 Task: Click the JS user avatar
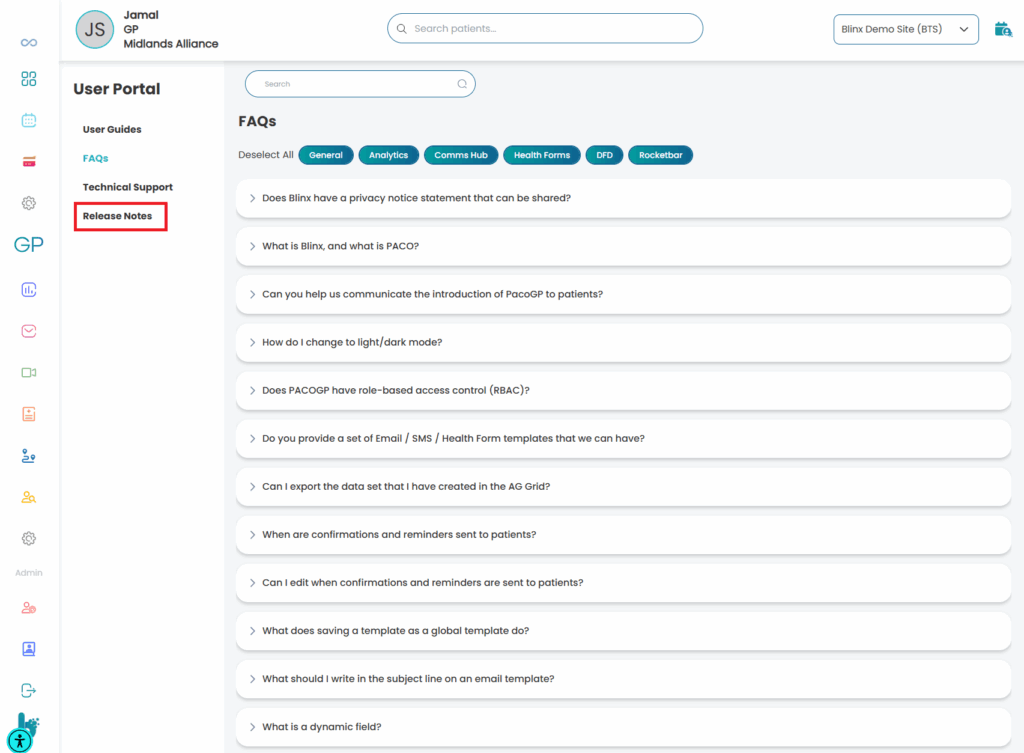click(95, 29)
